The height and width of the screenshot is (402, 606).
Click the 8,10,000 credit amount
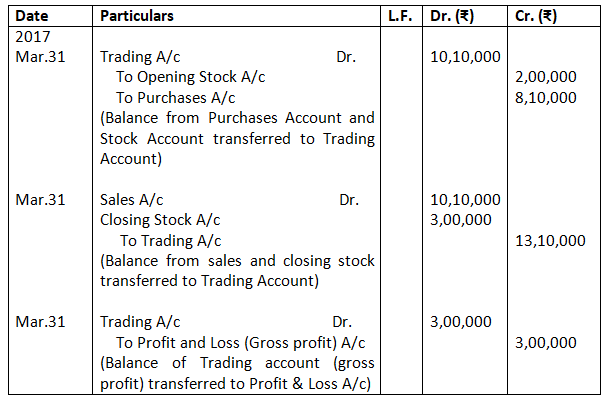544,97
